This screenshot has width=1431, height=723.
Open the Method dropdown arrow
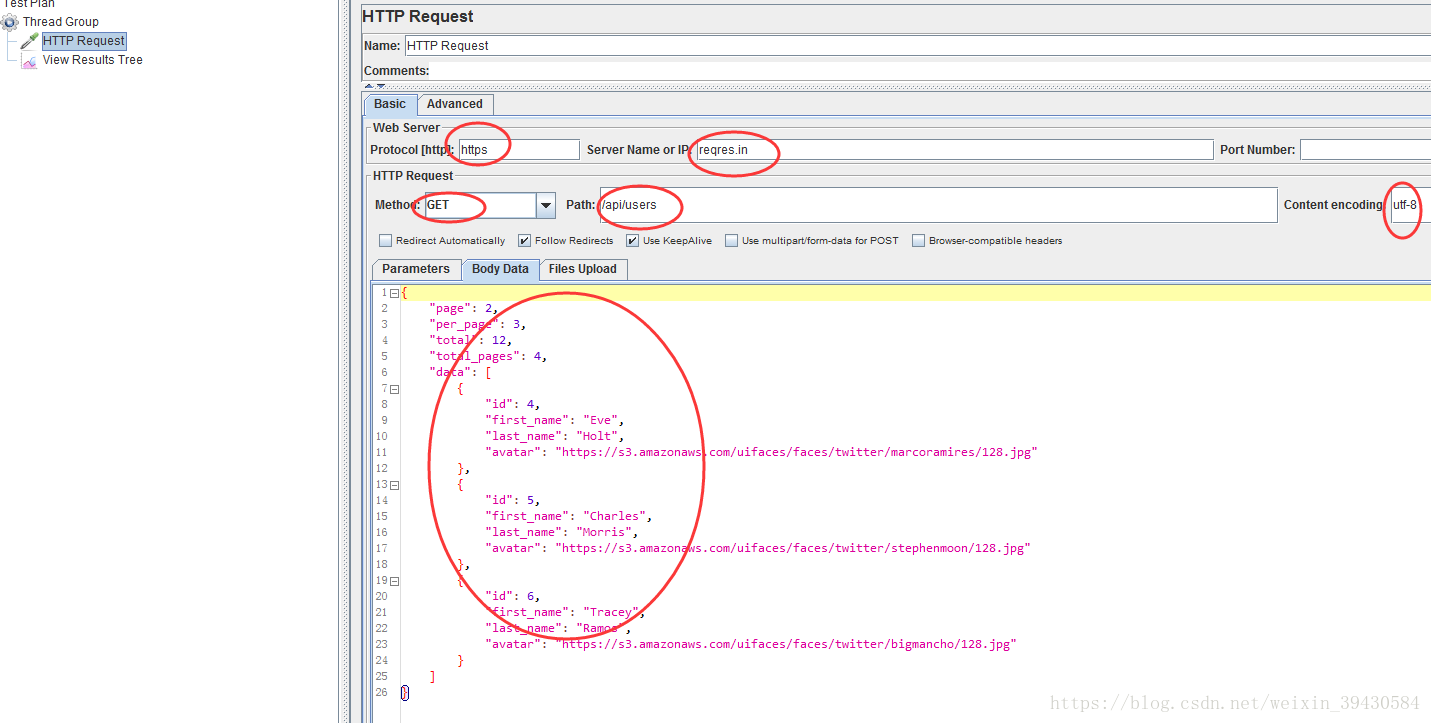pyautogui.click(x=546, y=205)
